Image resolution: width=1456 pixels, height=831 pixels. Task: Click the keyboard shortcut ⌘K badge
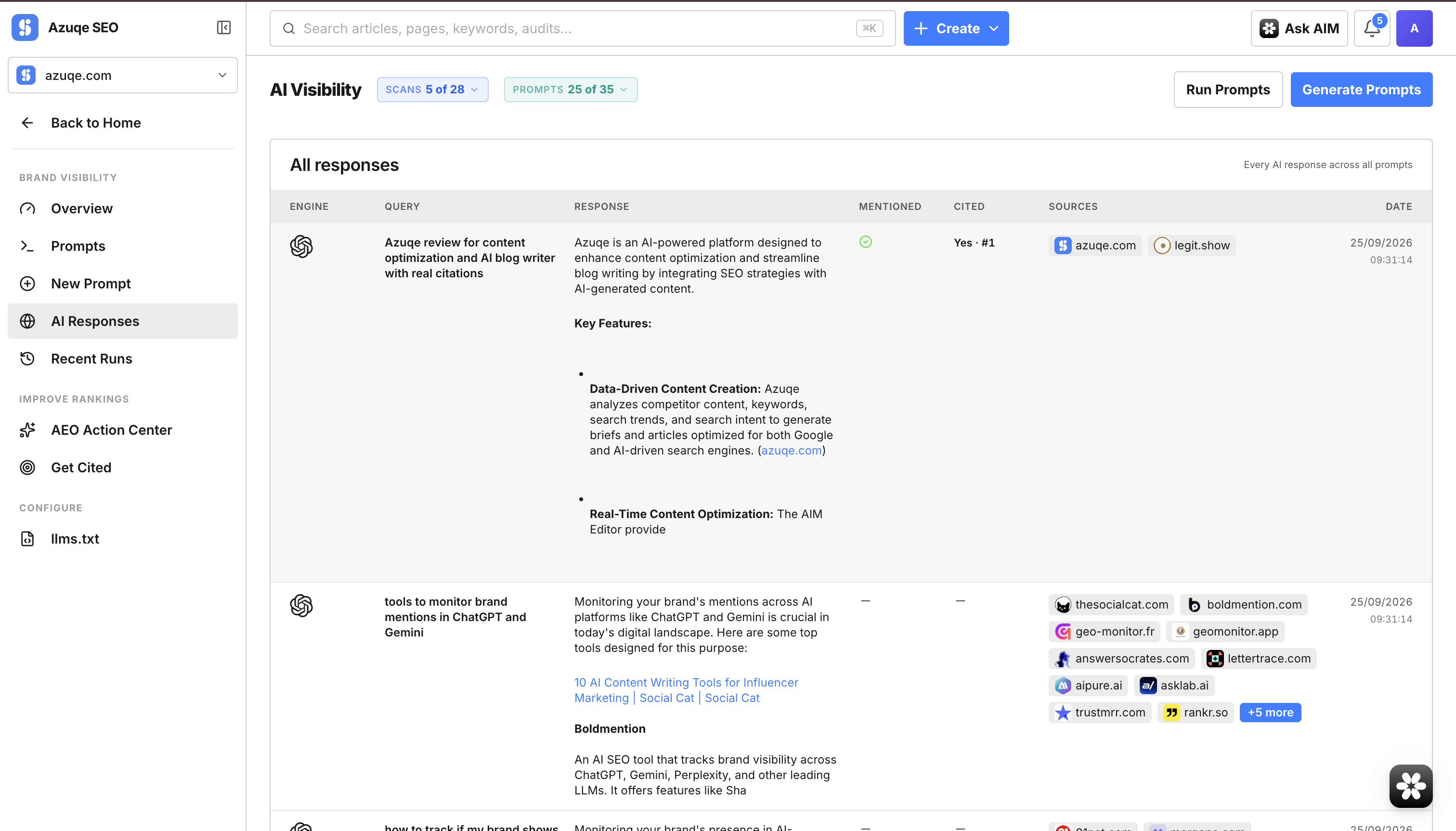869,28
